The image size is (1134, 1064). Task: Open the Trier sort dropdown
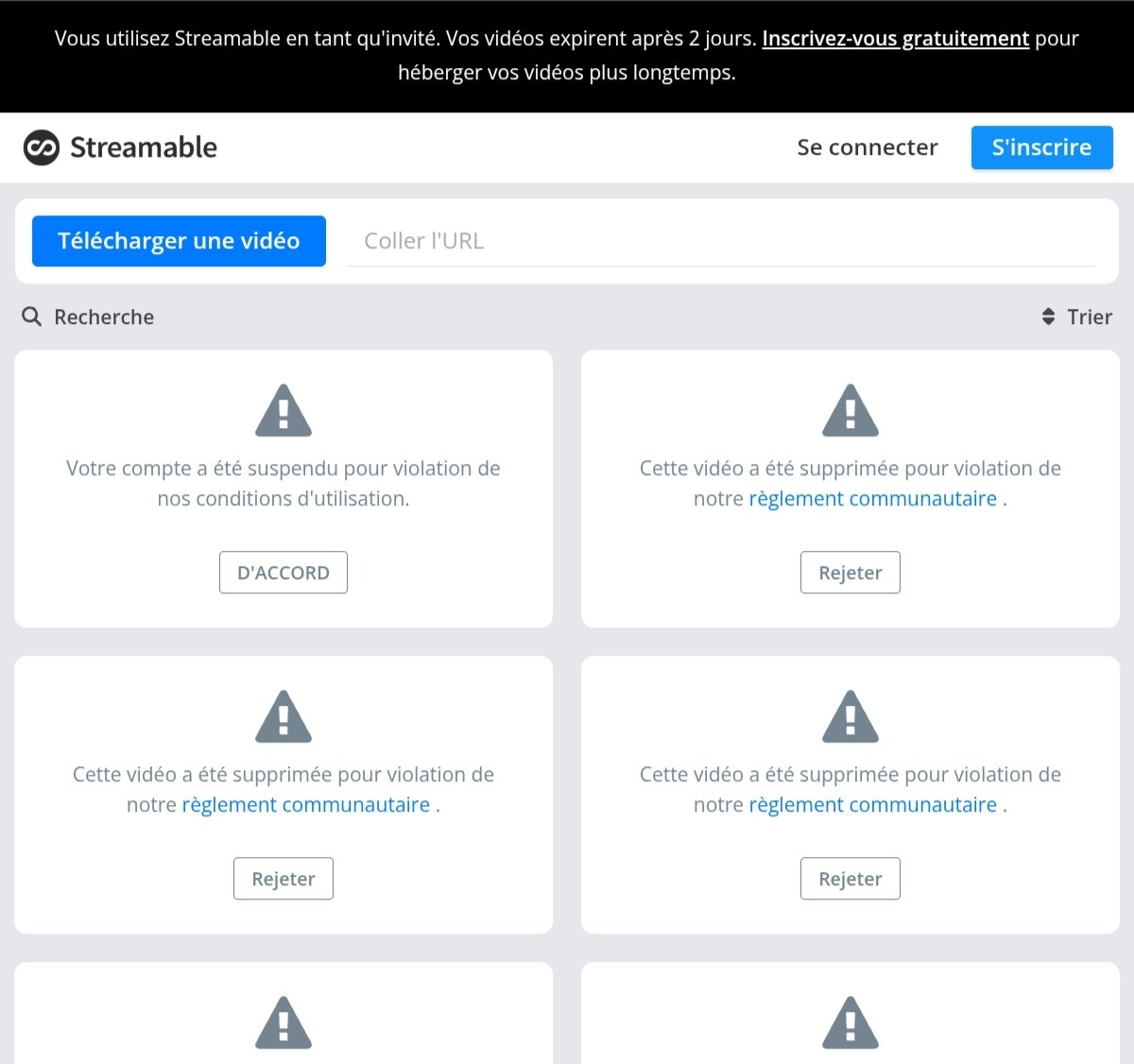pyautogui.click(x=1076, y=317)
